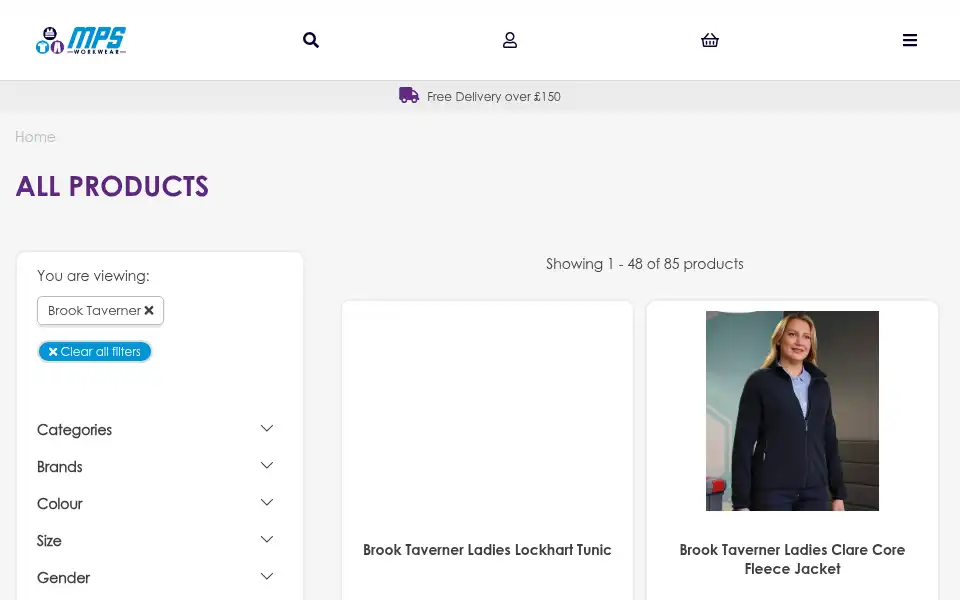View the shopping basket icon

point(710,40)
